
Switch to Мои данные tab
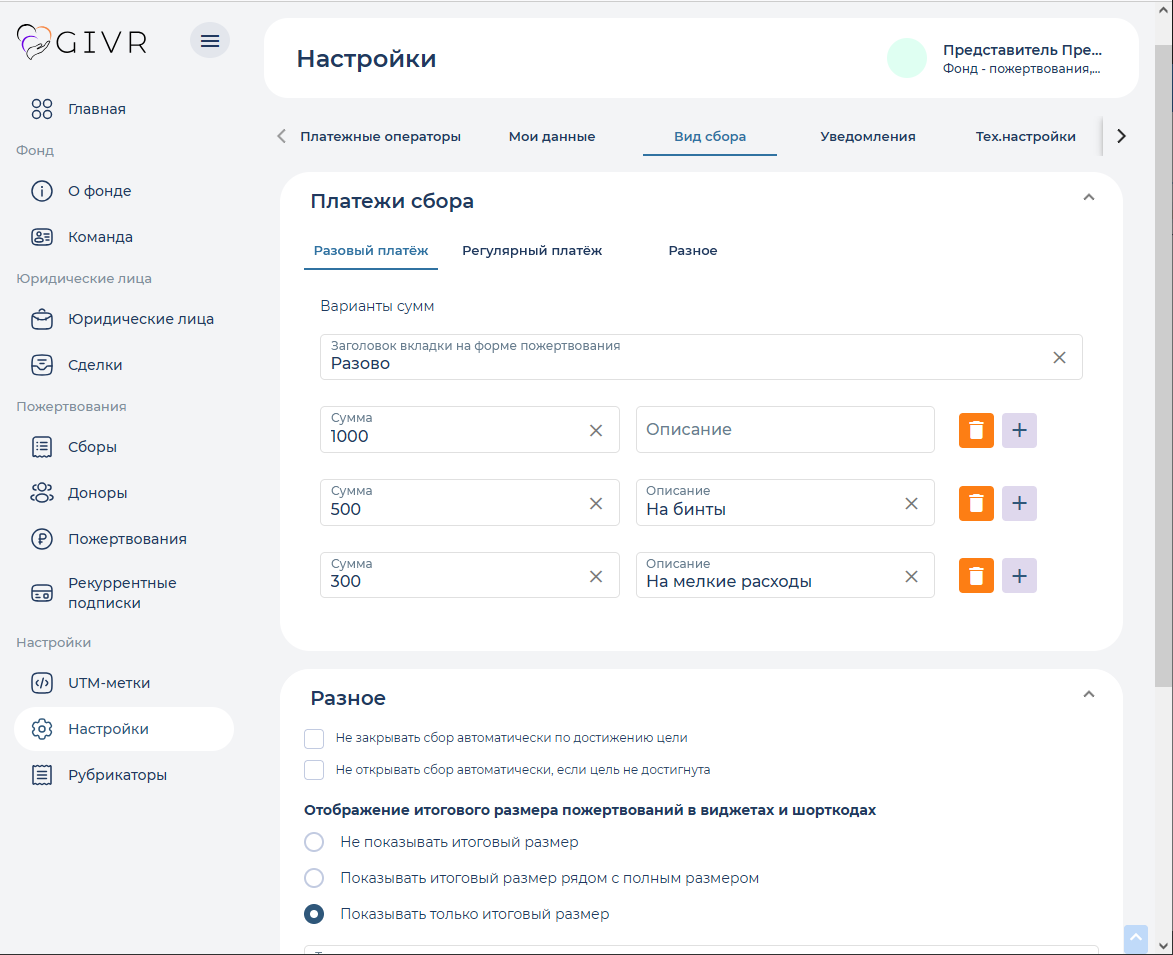click(552, 137)
